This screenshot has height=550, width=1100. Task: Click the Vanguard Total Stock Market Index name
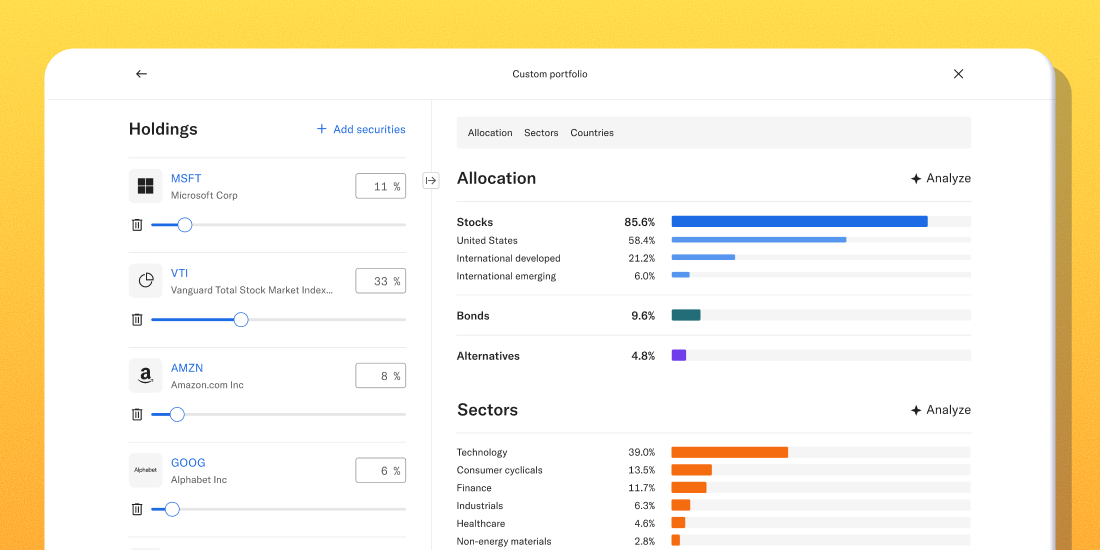pyautogui.click(x=252, y=290)
